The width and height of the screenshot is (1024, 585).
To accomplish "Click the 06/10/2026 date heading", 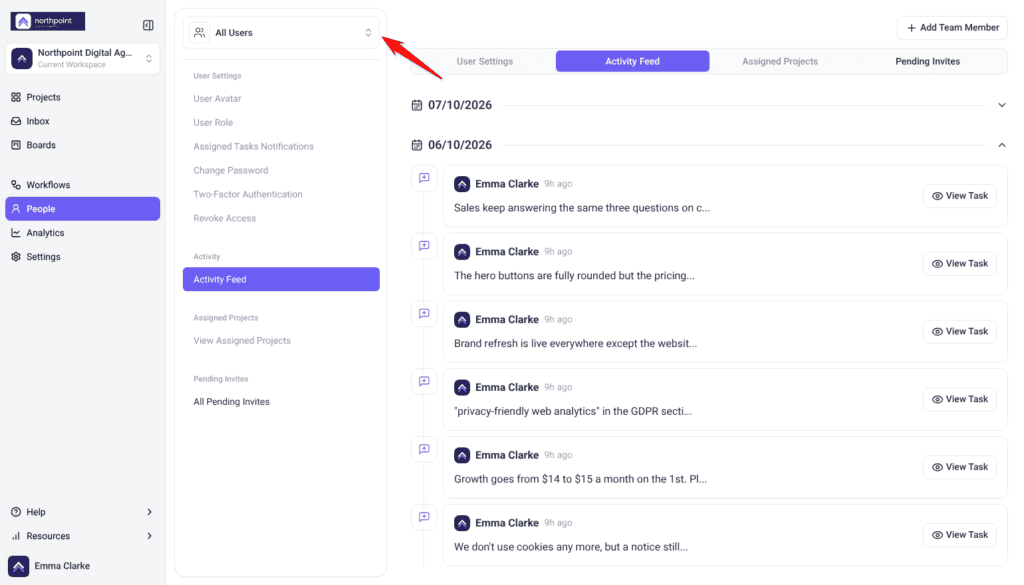I will coord(460,145).
